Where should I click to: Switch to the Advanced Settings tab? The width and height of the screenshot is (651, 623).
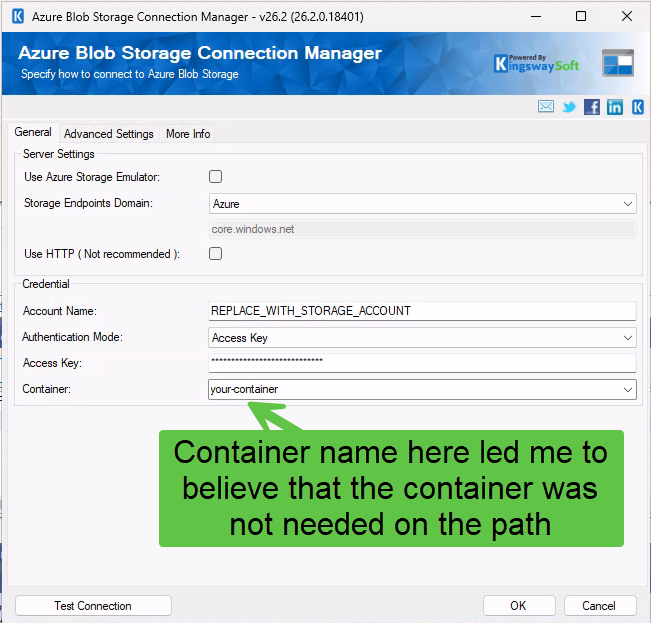109,134
